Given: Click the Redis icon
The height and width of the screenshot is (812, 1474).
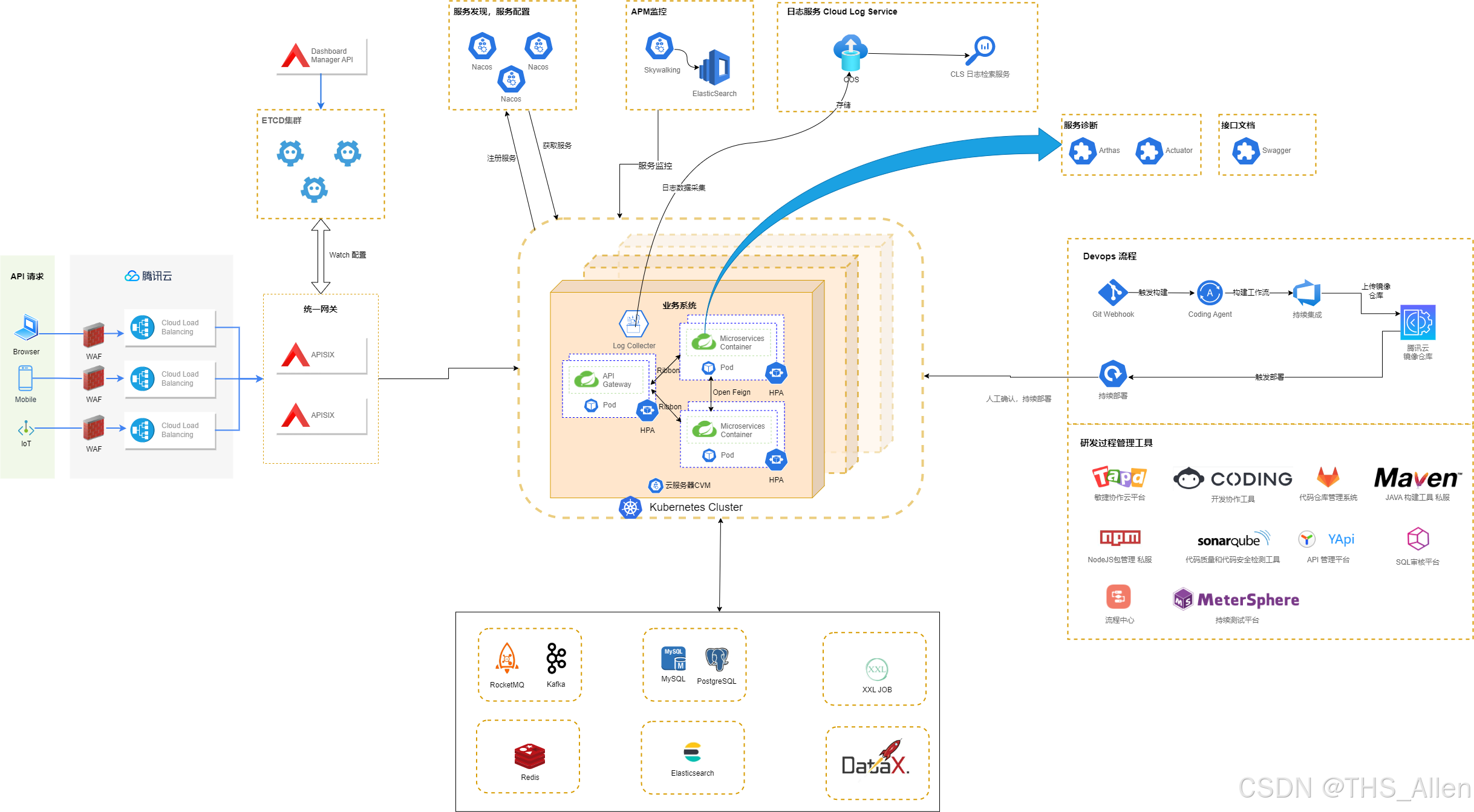Looking at the screenshot, I should [530, 756].
